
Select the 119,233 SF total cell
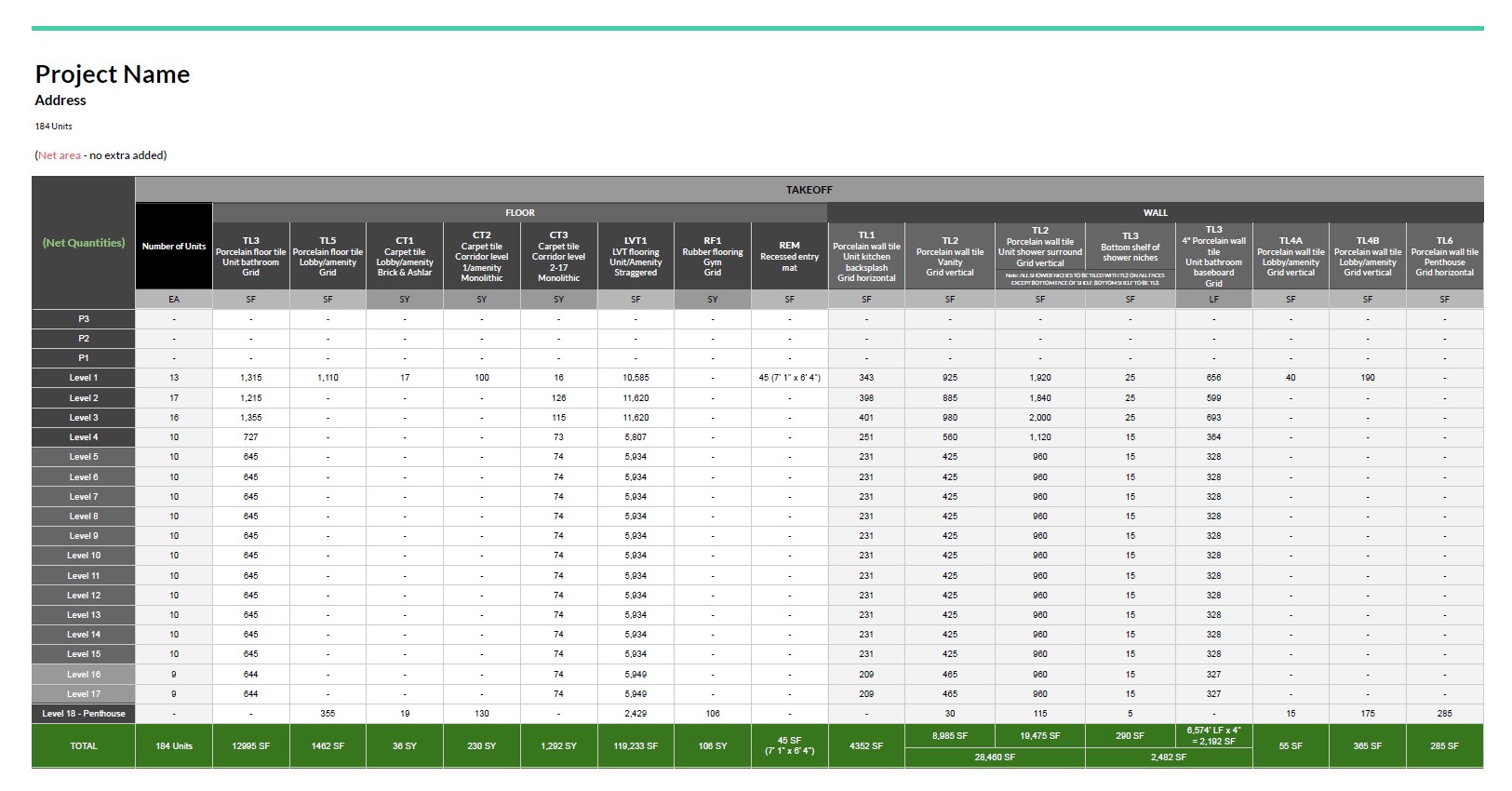(636, 746)
